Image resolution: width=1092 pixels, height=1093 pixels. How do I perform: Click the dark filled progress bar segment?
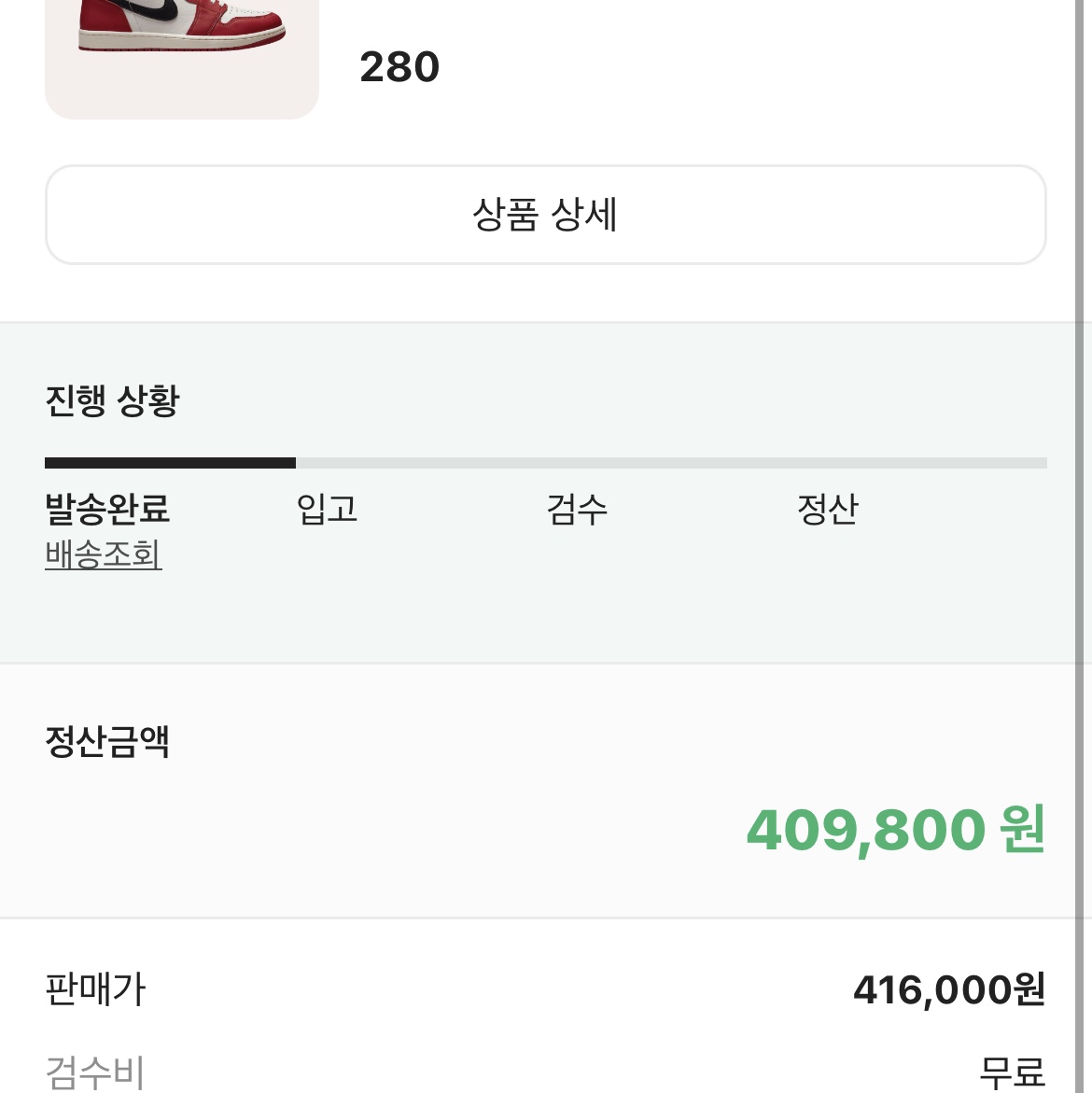[170, 463]
